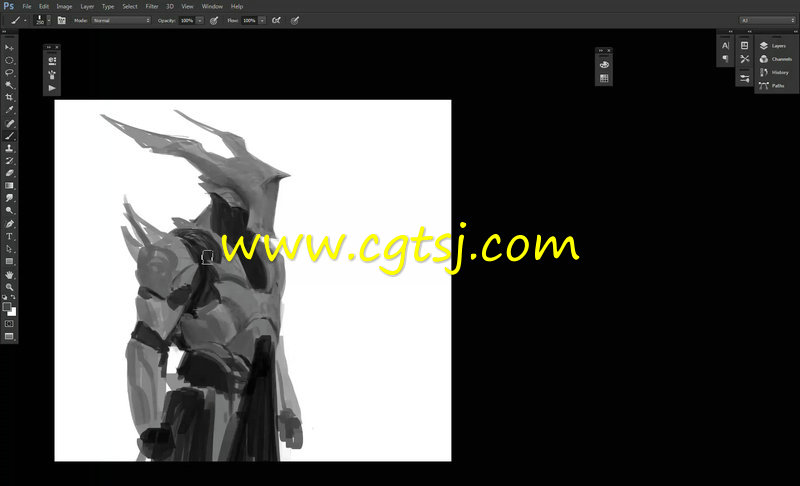Select the Rectangle shape tool
The image size is (800, 486).
[9, 261]
